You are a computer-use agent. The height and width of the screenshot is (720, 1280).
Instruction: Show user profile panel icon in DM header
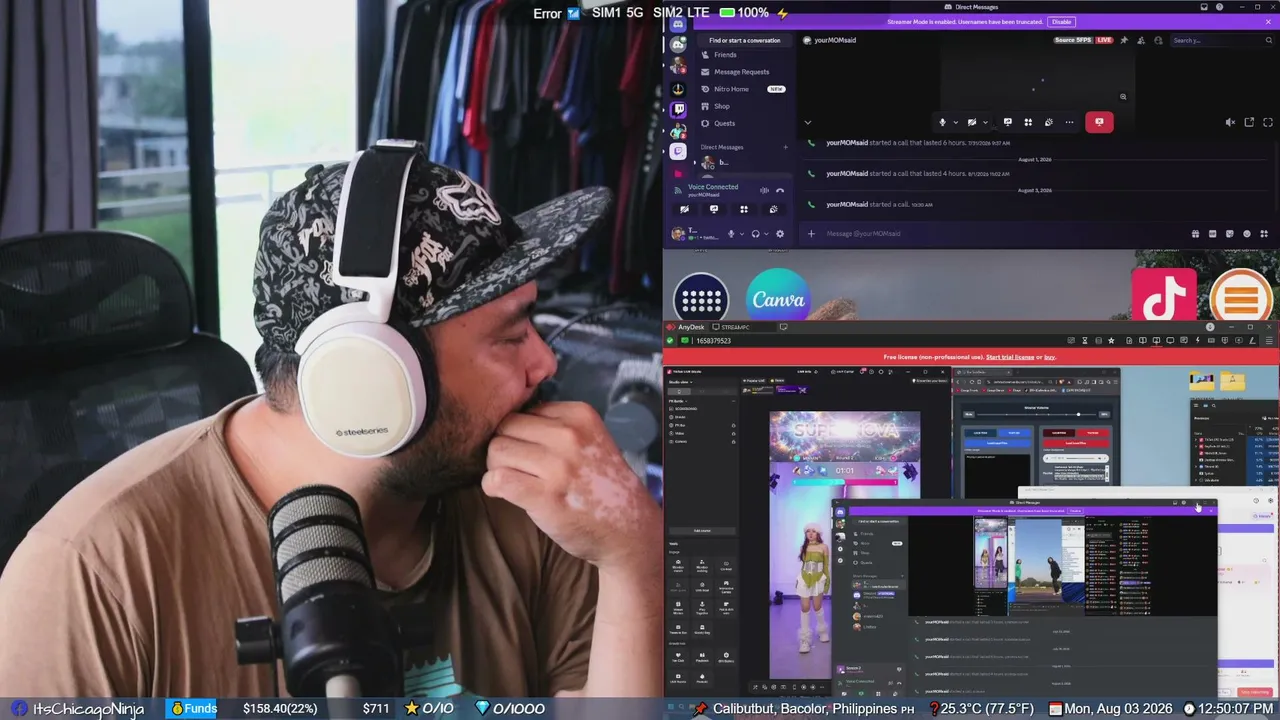click(x=1158, y=40)
